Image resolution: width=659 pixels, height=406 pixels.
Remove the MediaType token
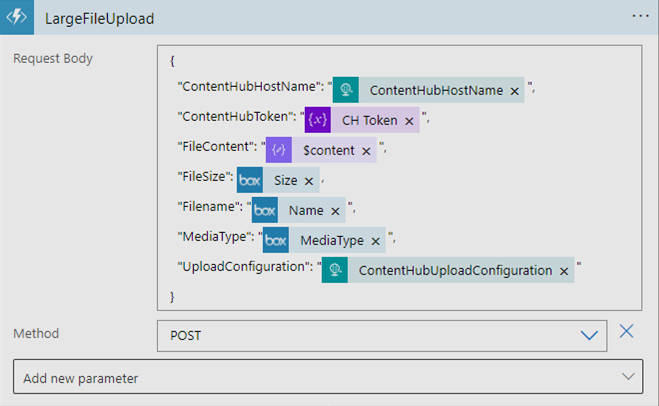[375, 241]
